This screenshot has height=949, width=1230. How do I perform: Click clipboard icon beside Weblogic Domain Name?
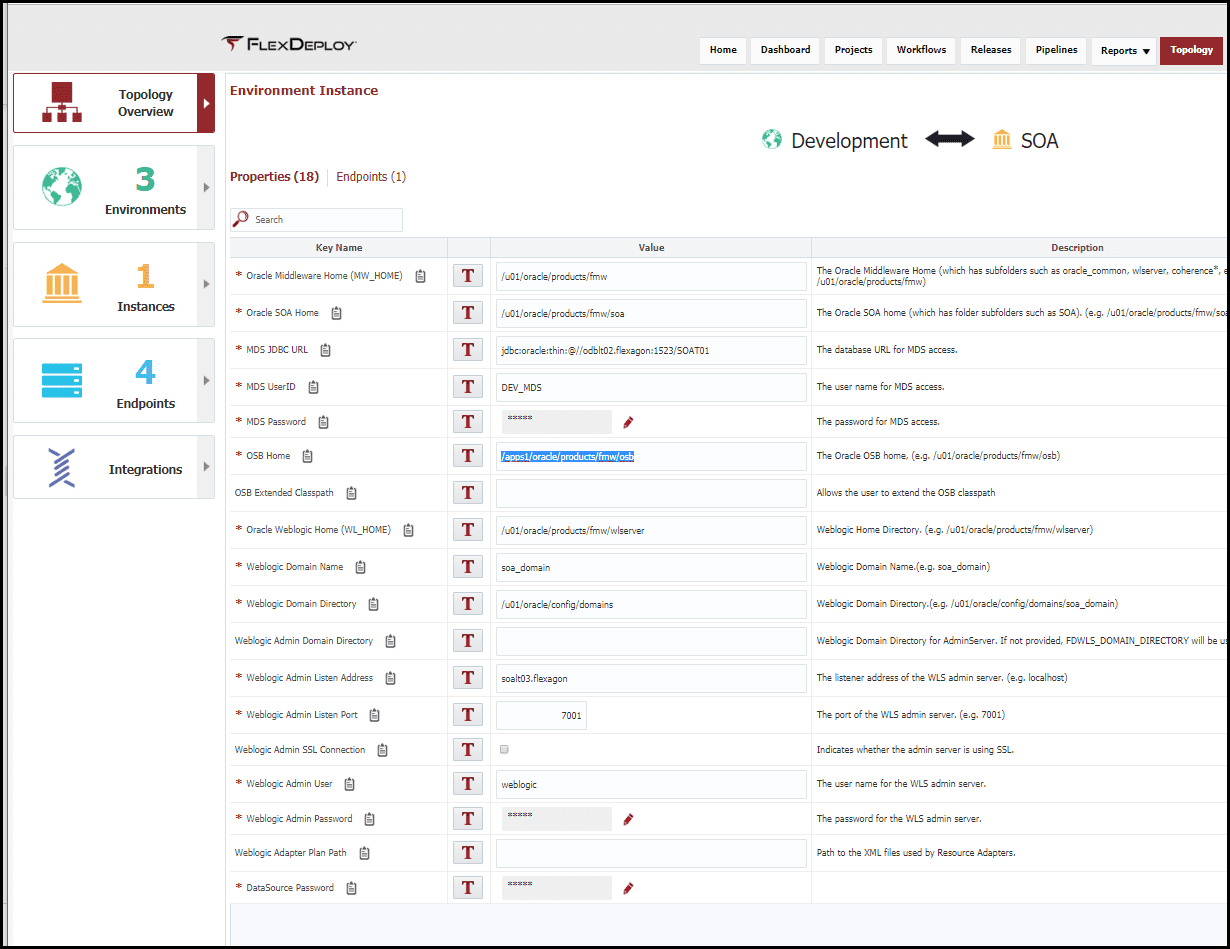coord(360,567)
